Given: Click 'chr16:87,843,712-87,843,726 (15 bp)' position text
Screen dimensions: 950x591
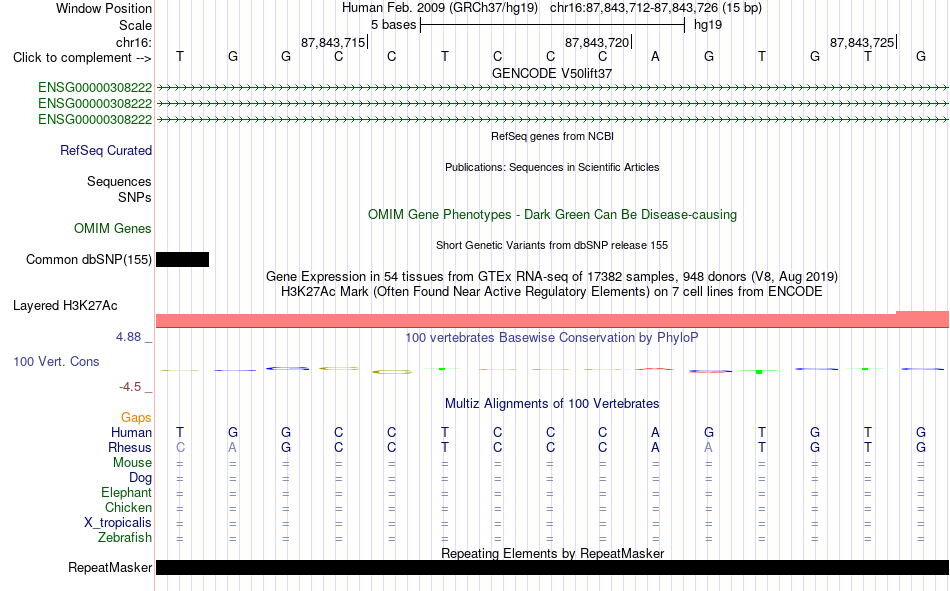Looking at the screenshot, I should tap(656, 8).
